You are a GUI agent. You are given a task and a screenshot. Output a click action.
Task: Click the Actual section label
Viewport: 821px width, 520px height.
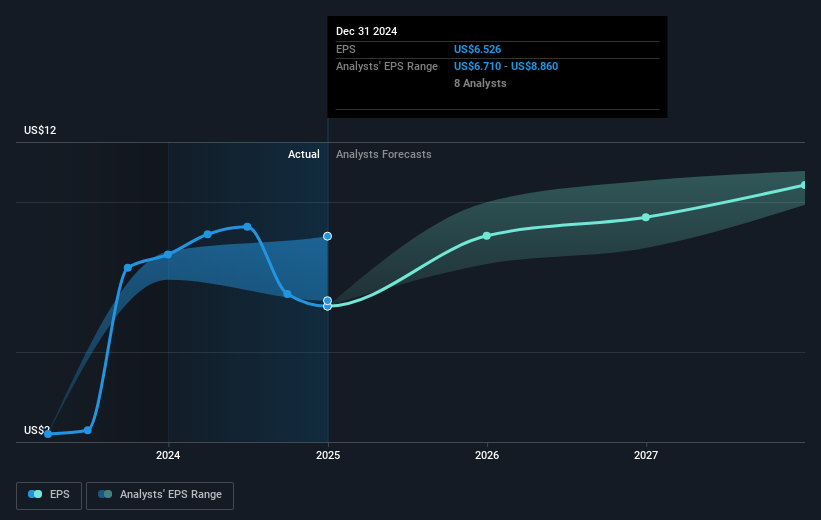(303, 154)
